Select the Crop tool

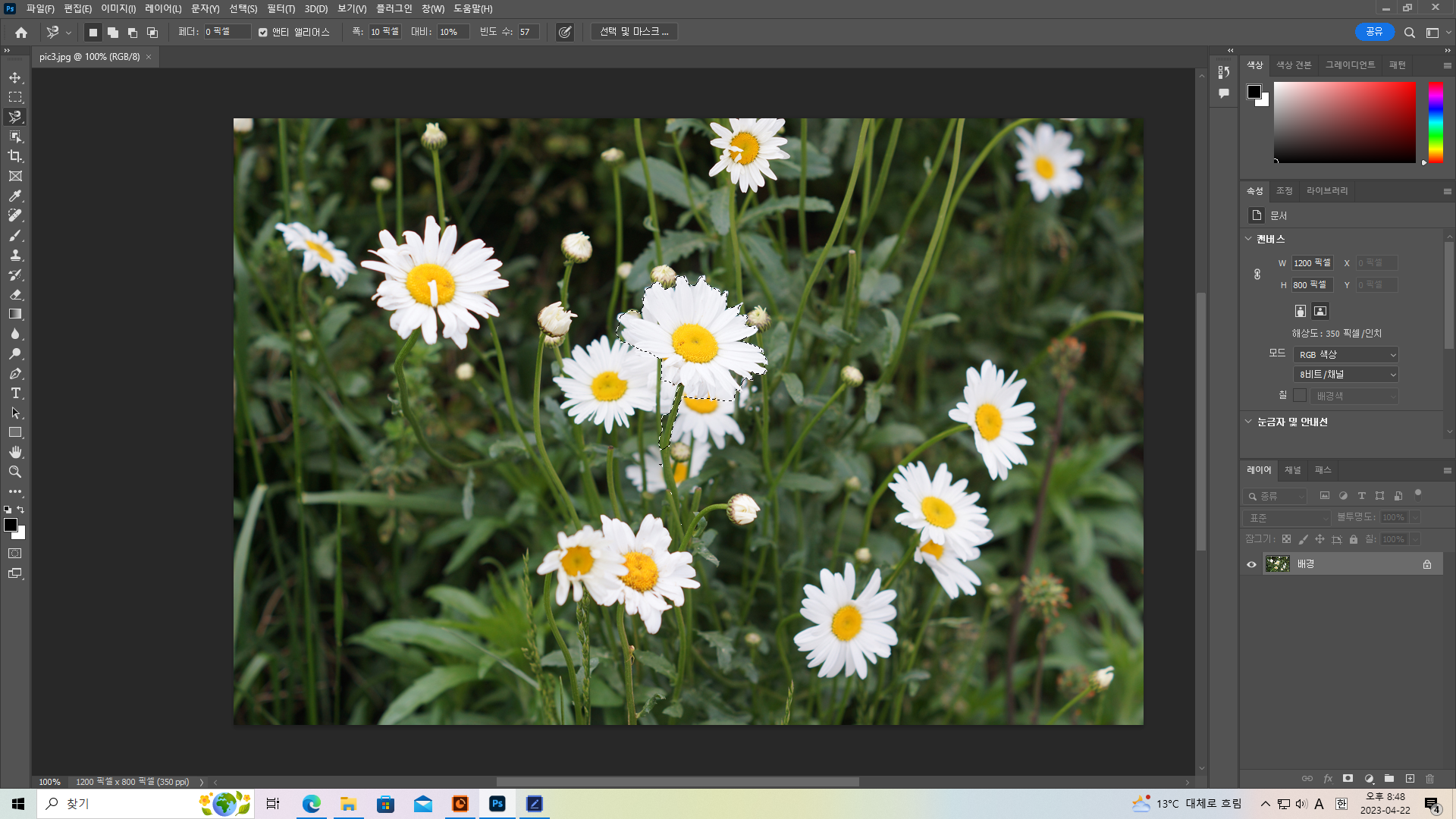point(15,156)
